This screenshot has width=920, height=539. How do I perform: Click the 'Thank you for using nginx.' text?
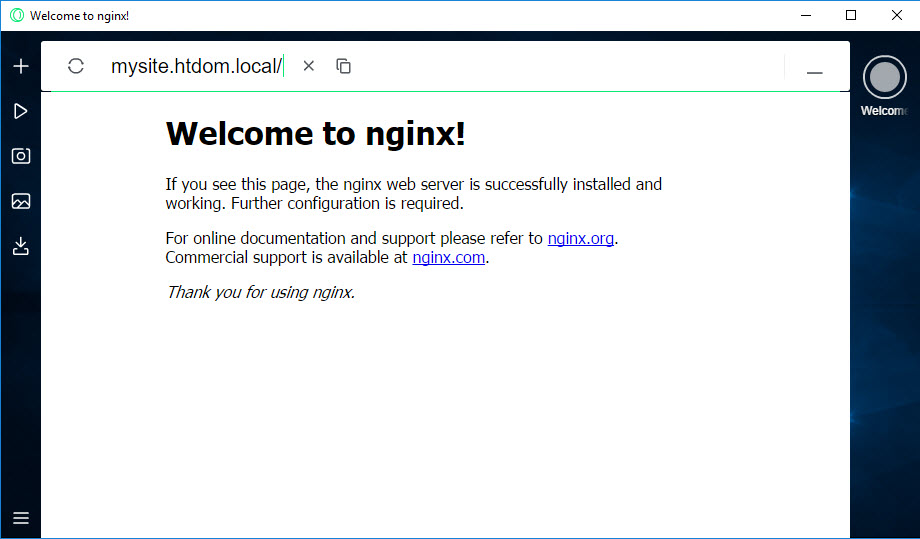coord(261,292)
